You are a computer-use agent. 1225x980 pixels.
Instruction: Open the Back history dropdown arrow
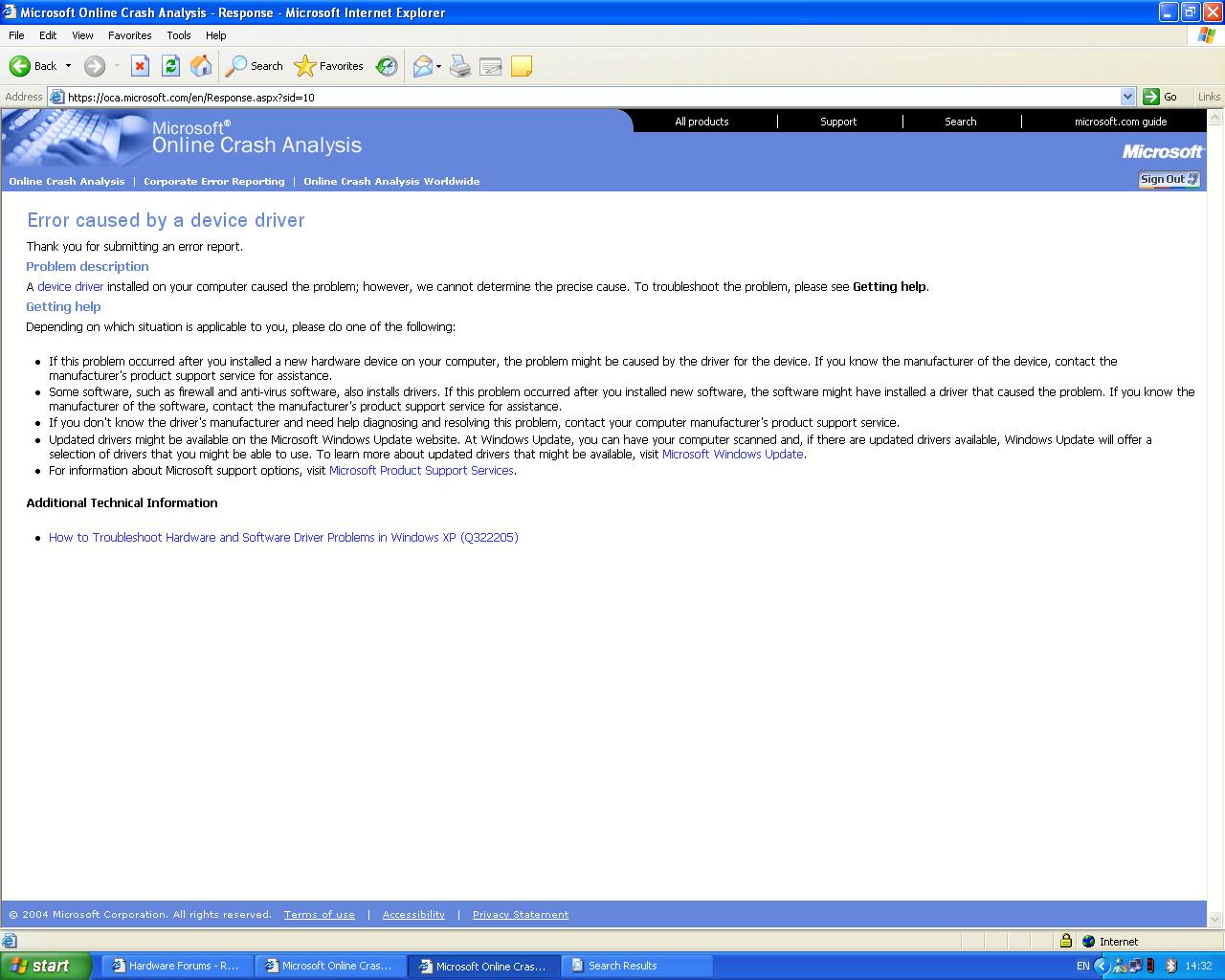tap(68, 66)
